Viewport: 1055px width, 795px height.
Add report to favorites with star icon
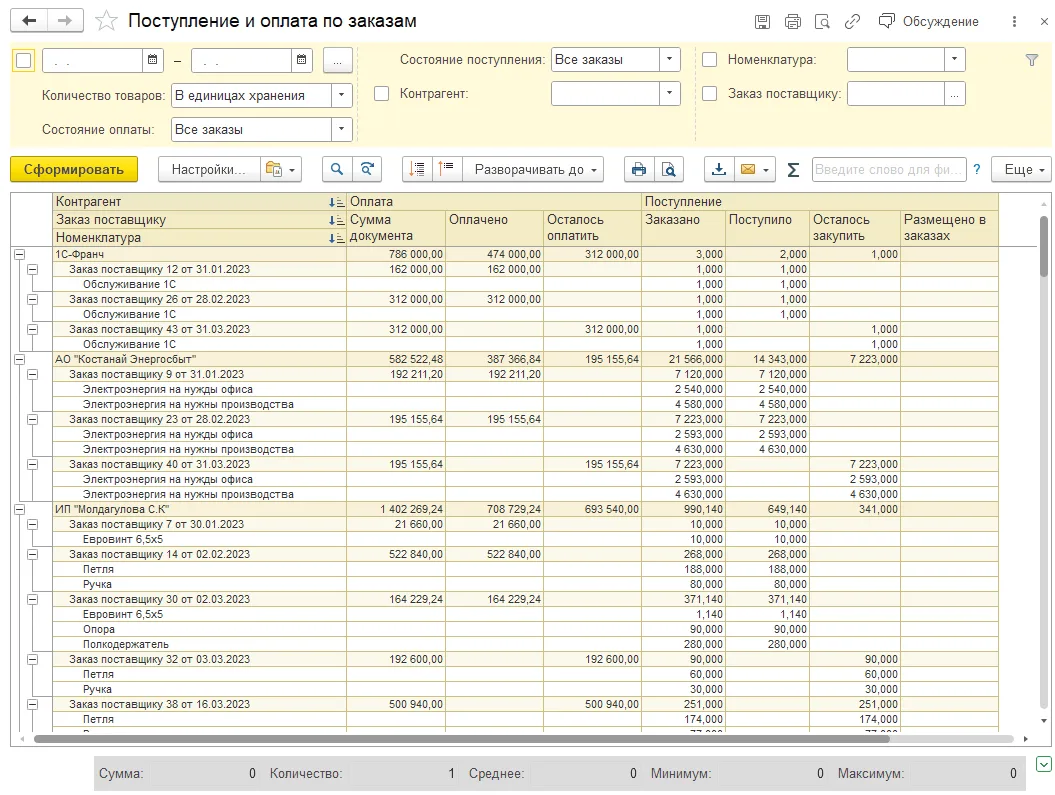tap(106, 21)
